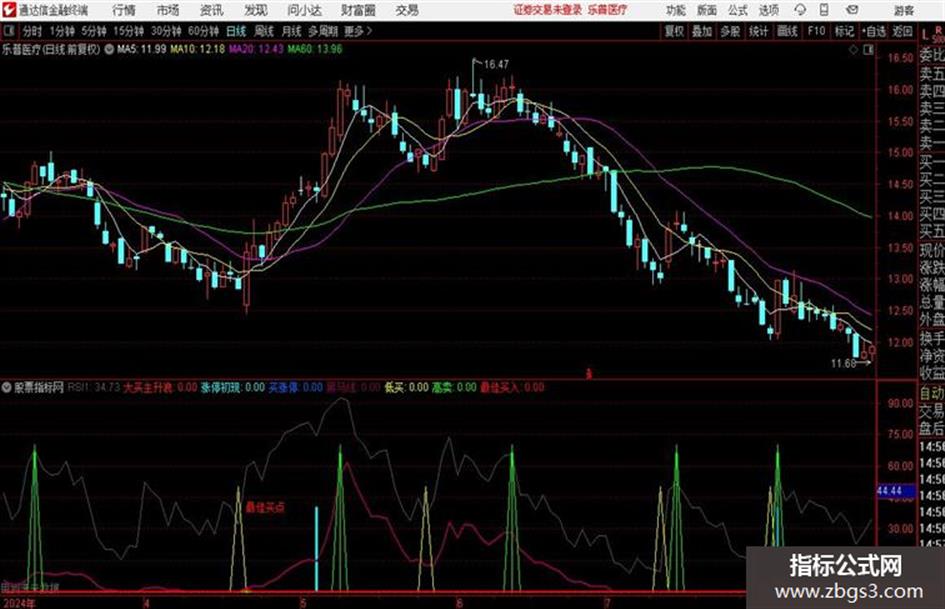Switch to the 周线 tab
The image size is (945, 609).
point(264,31)
